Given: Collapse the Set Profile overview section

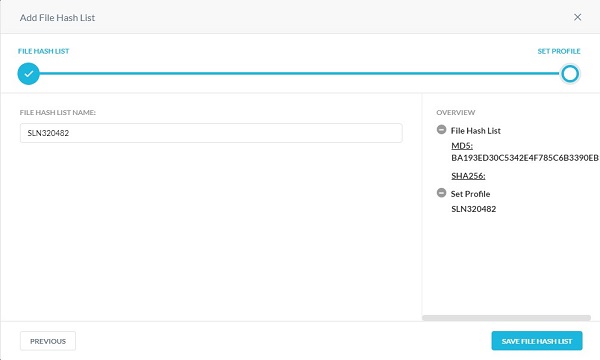Looking at the screenshot, I should pyautogui.click(x=441, y=193).
